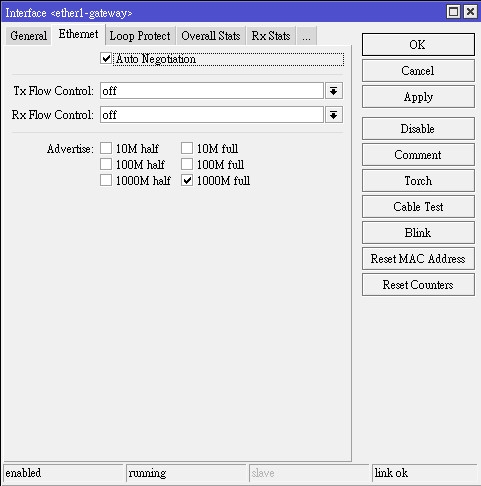Enable 10M full advertise option

[187, 148]
